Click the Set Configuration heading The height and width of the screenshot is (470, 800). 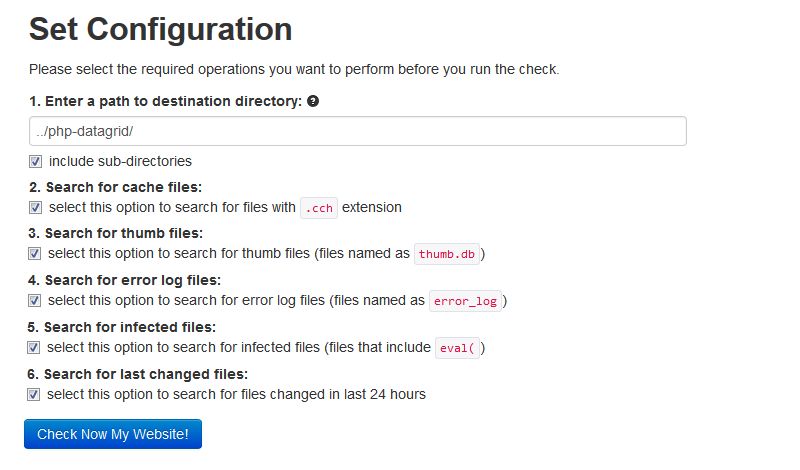(160, 29)
